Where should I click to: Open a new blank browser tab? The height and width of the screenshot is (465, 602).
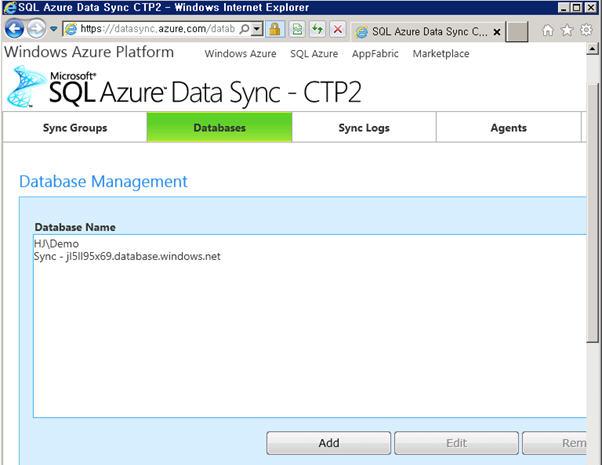[517, 31]
